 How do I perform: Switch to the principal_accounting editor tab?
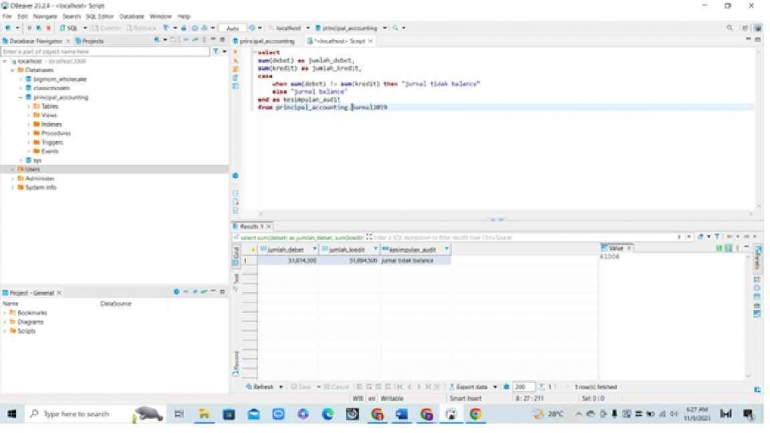[264, 41]
